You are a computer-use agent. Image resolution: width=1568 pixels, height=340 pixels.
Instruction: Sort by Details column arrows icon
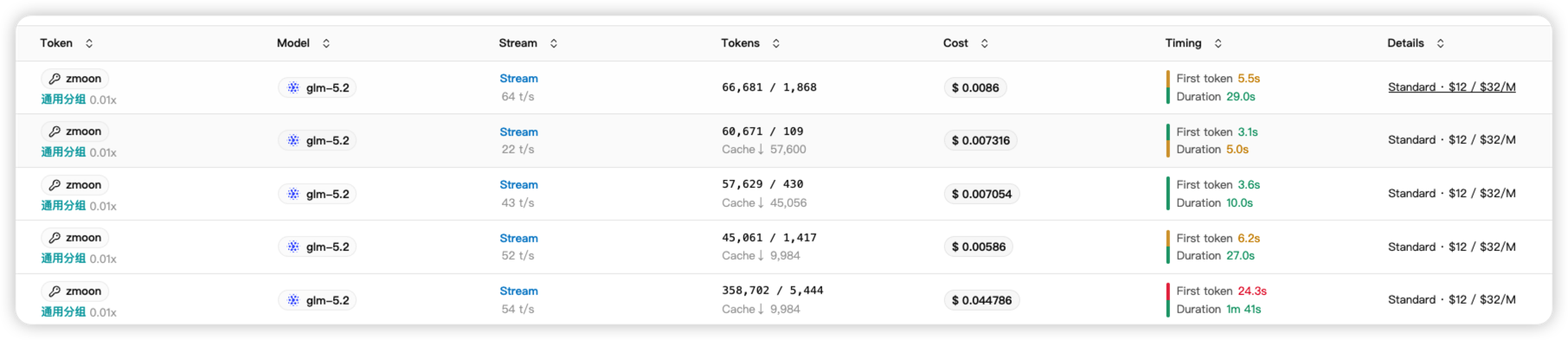tap(1441, 43)
